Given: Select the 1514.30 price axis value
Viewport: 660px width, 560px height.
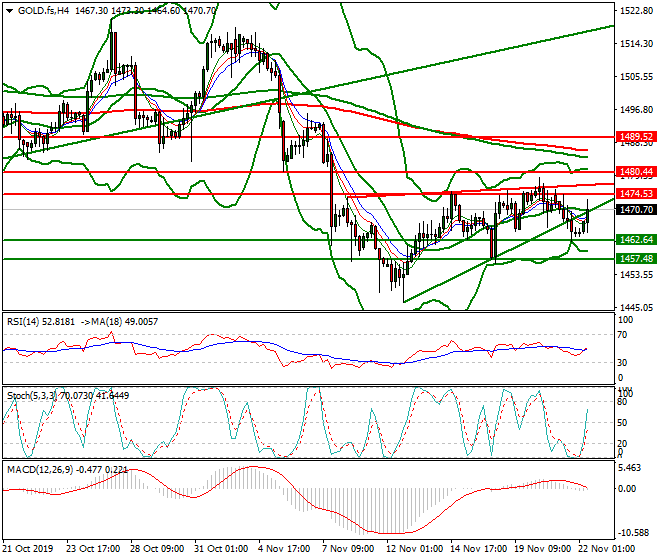Looking at the screenshot, I should click(636, 43).
